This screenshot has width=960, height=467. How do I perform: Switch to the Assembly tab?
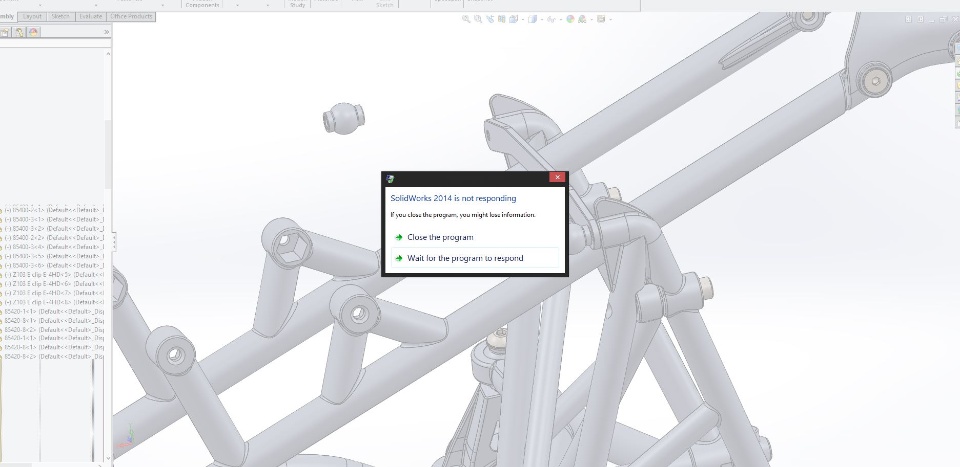(x=7, y=17)
